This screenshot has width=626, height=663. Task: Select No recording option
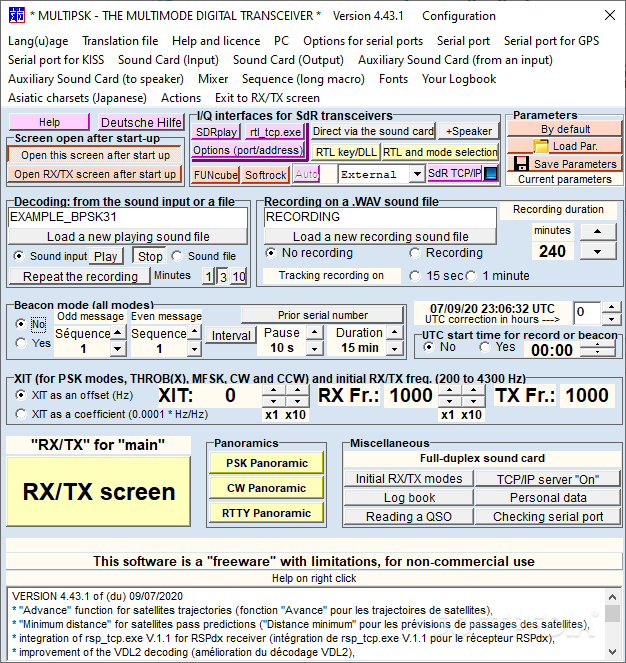271,253
